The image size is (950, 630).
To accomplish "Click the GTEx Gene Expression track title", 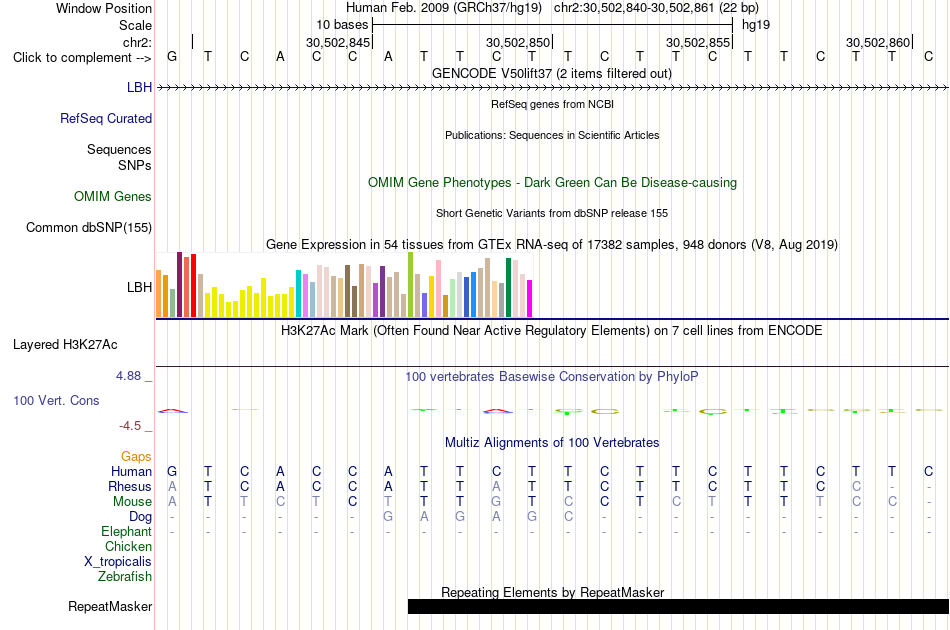I will click(x=552, y=245).
